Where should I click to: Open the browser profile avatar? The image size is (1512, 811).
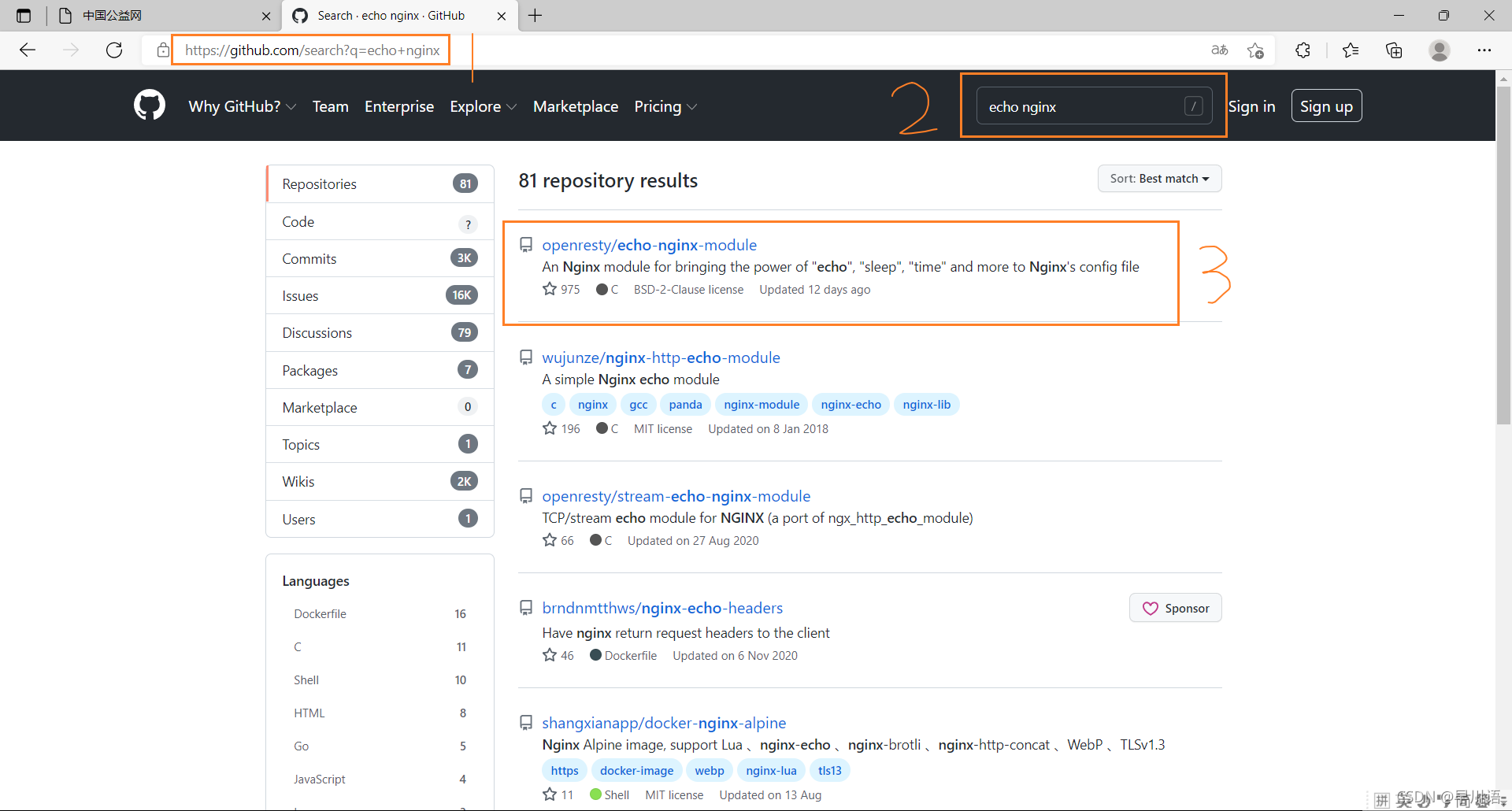pos(1440,50)
